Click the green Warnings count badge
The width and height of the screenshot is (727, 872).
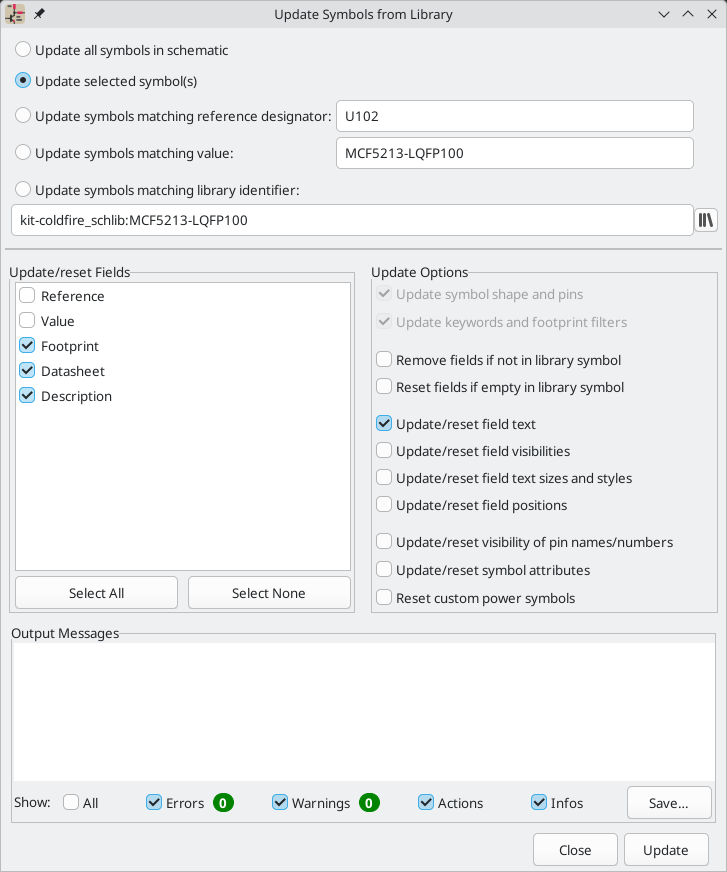[369, 803]
